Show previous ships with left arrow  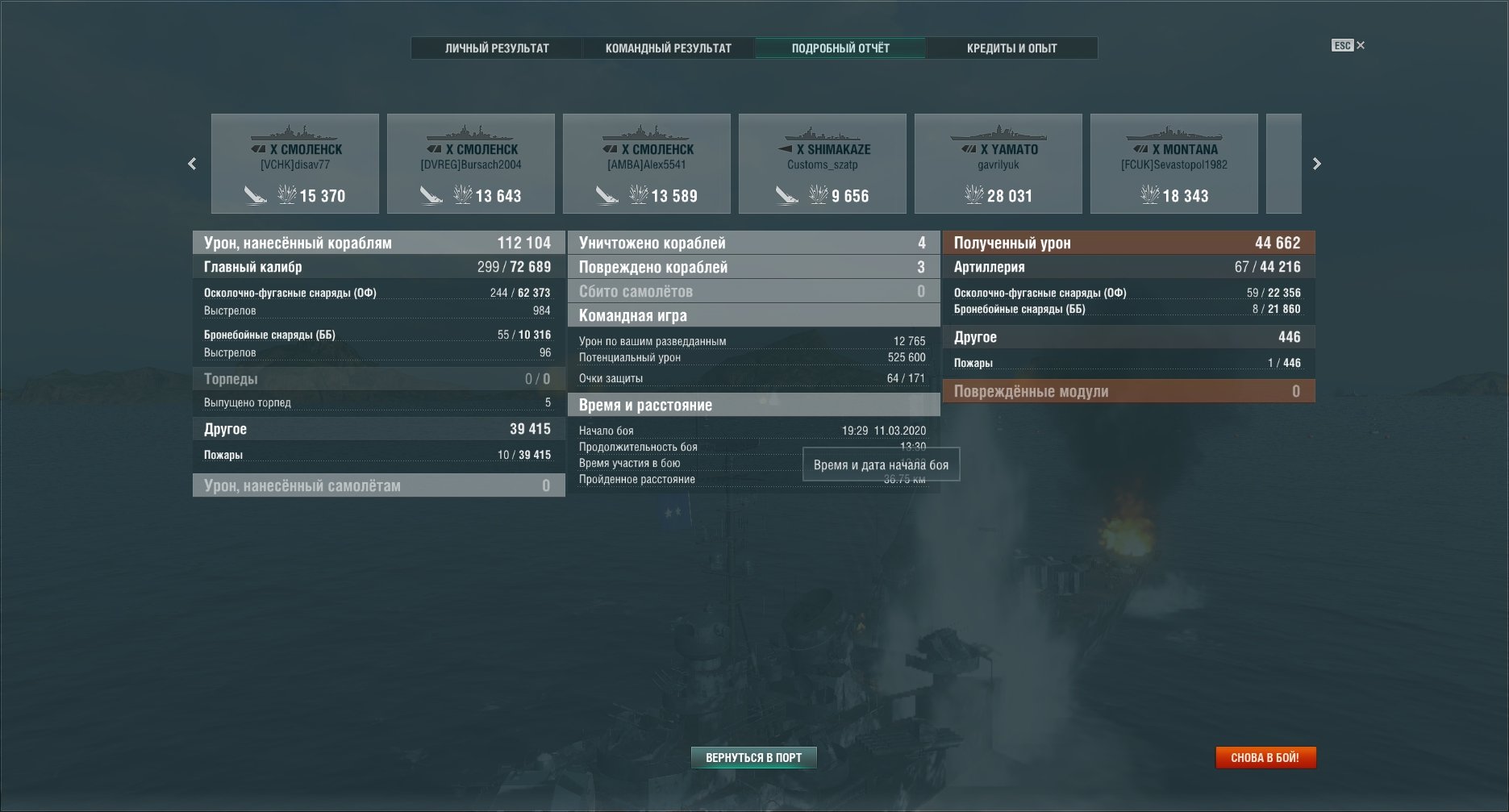pos(192,164)
